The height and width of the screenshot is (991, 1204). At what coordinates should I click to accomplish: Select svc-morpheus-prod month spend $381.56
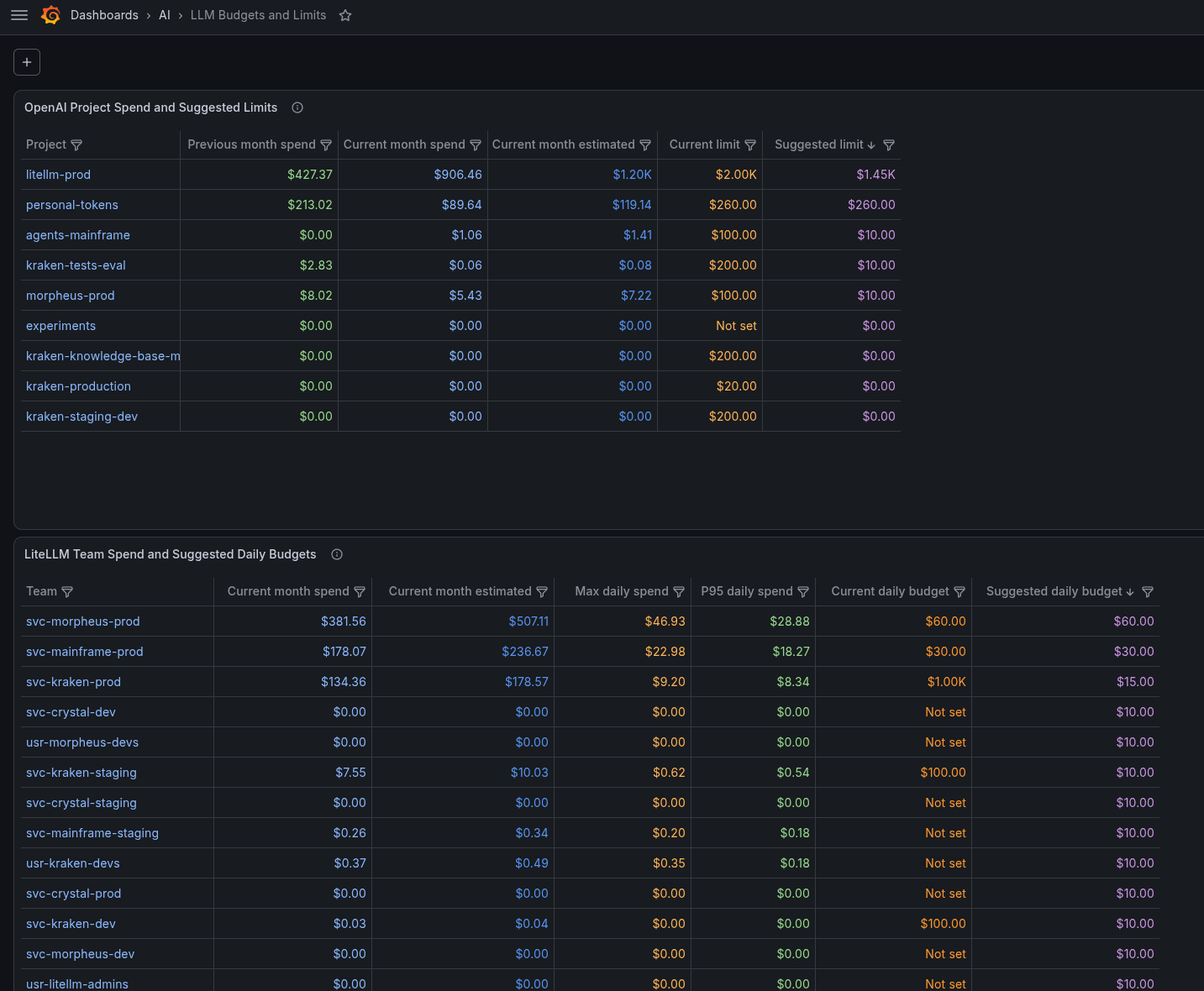click(x=344, y=621)
